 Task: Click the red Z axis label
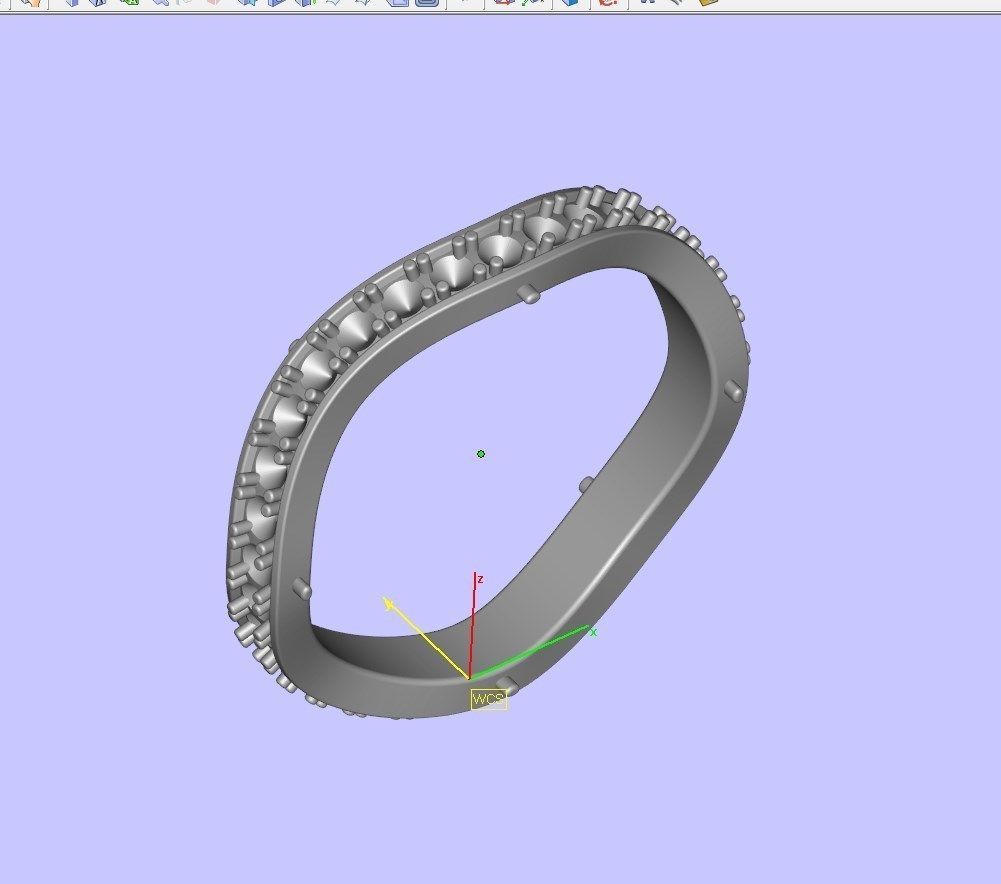coord(480,580)
